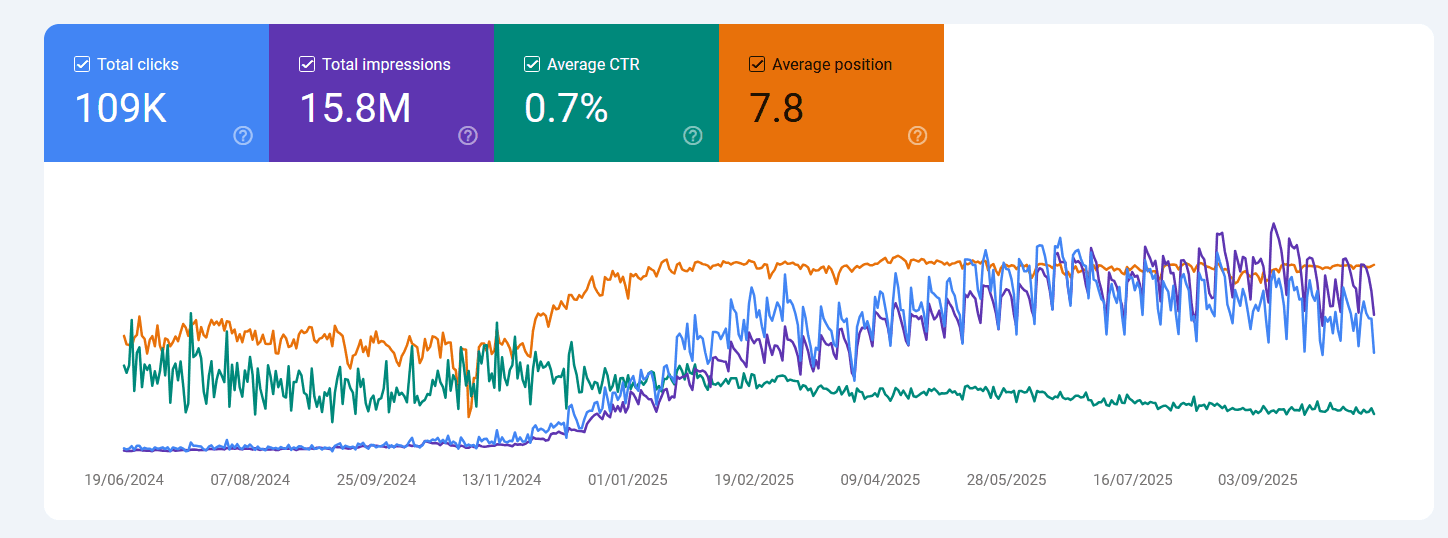Click the 7.8 position value
The width and height of the screenshot is (1448, 538).
point(777,108)
